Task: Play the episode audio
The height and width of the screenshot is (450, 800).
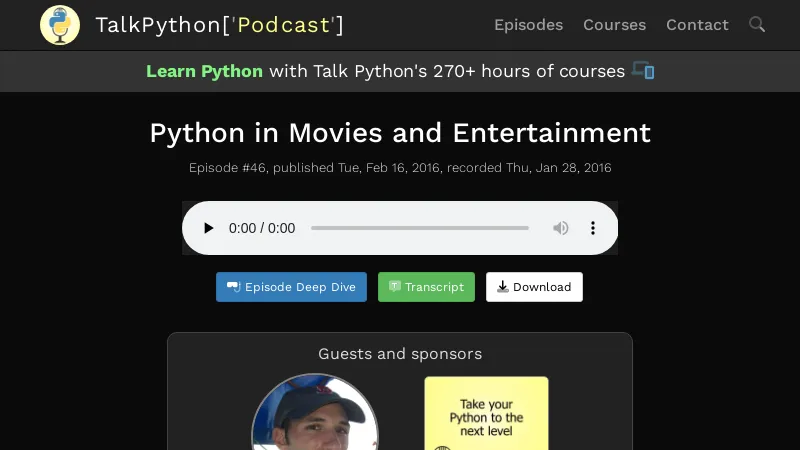Action: (208, 228)
